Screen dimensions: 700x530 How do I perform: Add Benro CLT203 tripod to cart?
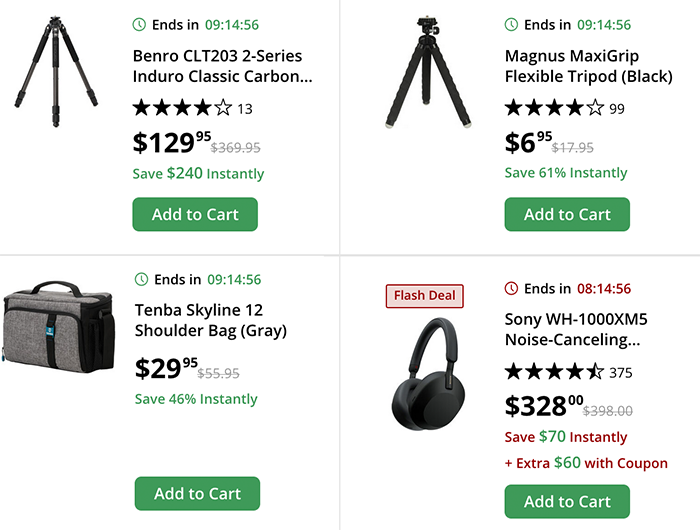coord(195,214)
